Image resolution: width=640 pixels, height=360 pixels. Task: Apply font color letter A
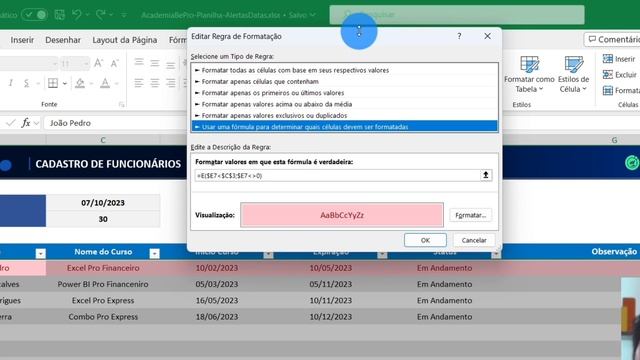click(x=105, y=83)
